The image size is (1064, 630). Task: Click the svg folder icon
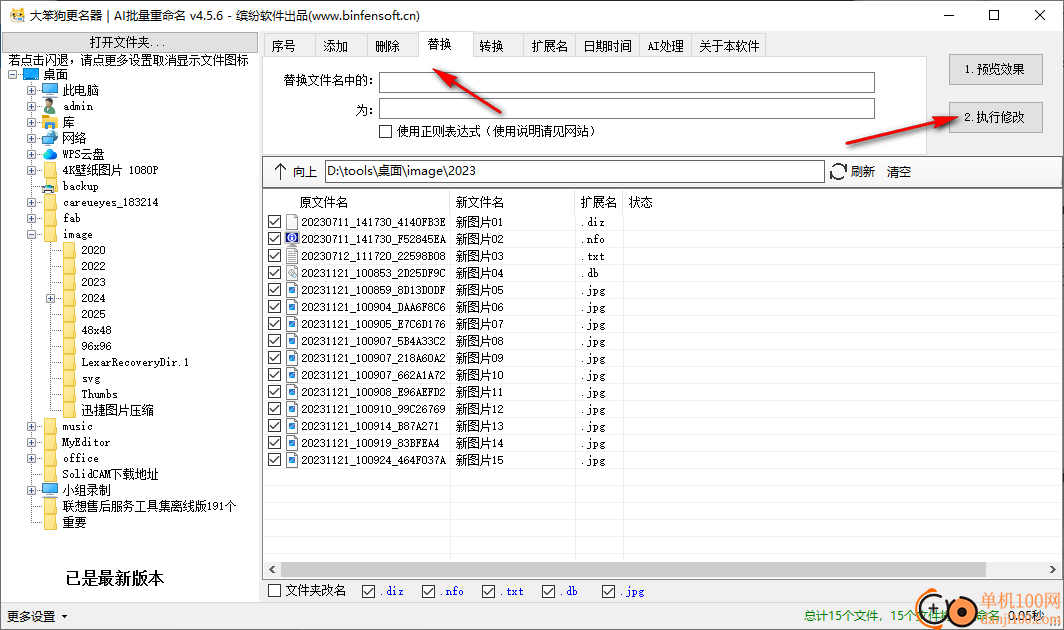(x=69, y=378)
